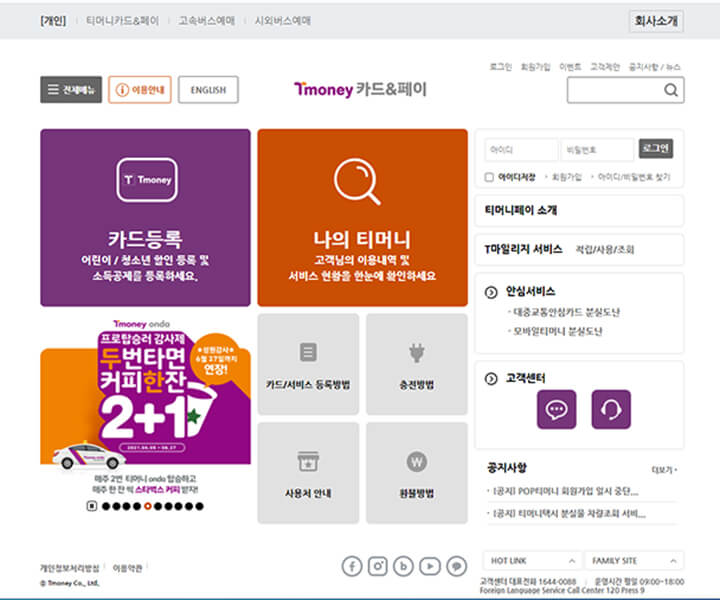Open 티머니페이 소개 panel
720x600 pixels.
tap(579, 210)
